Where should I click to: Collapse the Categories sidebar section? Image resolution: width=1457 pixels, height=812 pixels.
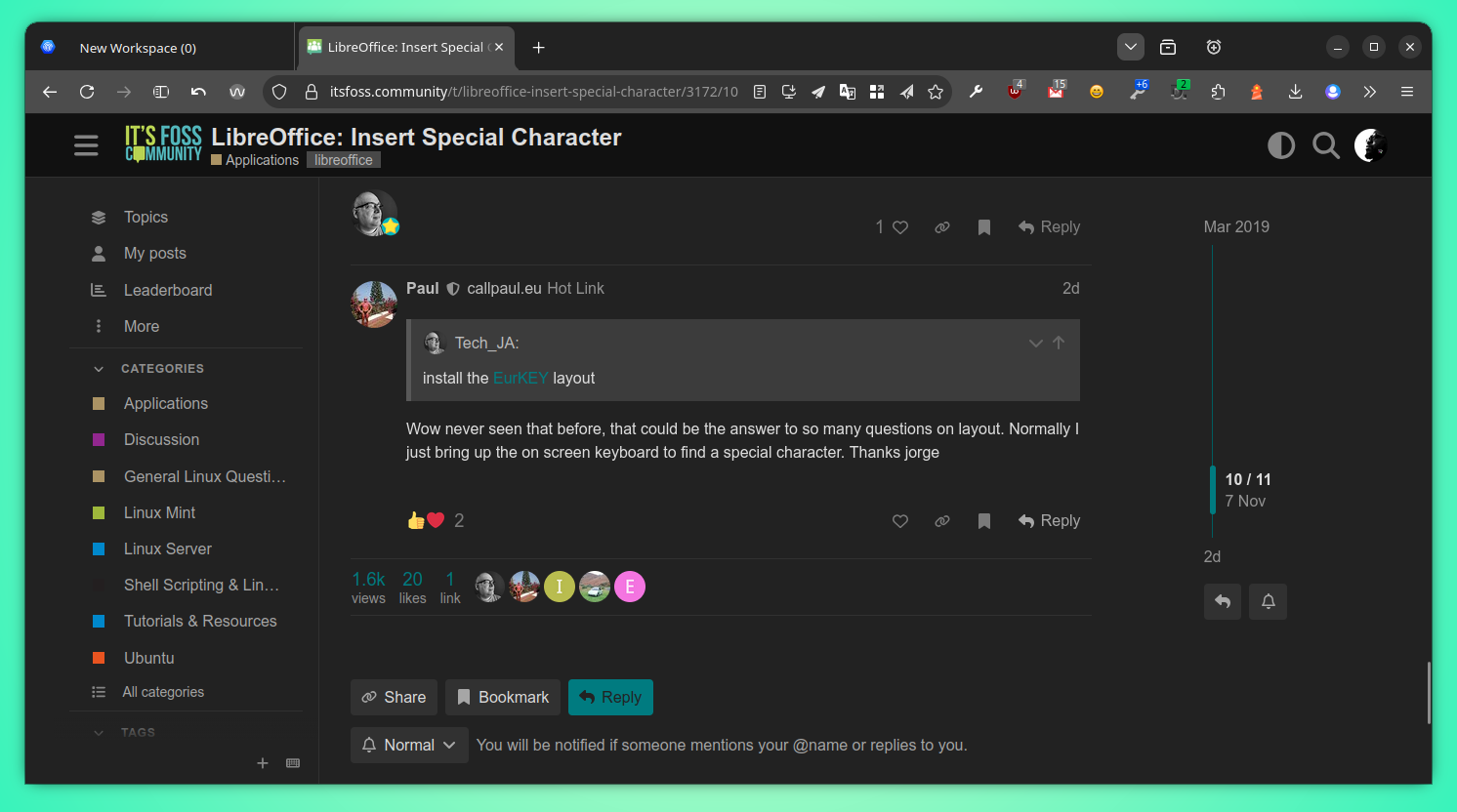pos(99,369)
